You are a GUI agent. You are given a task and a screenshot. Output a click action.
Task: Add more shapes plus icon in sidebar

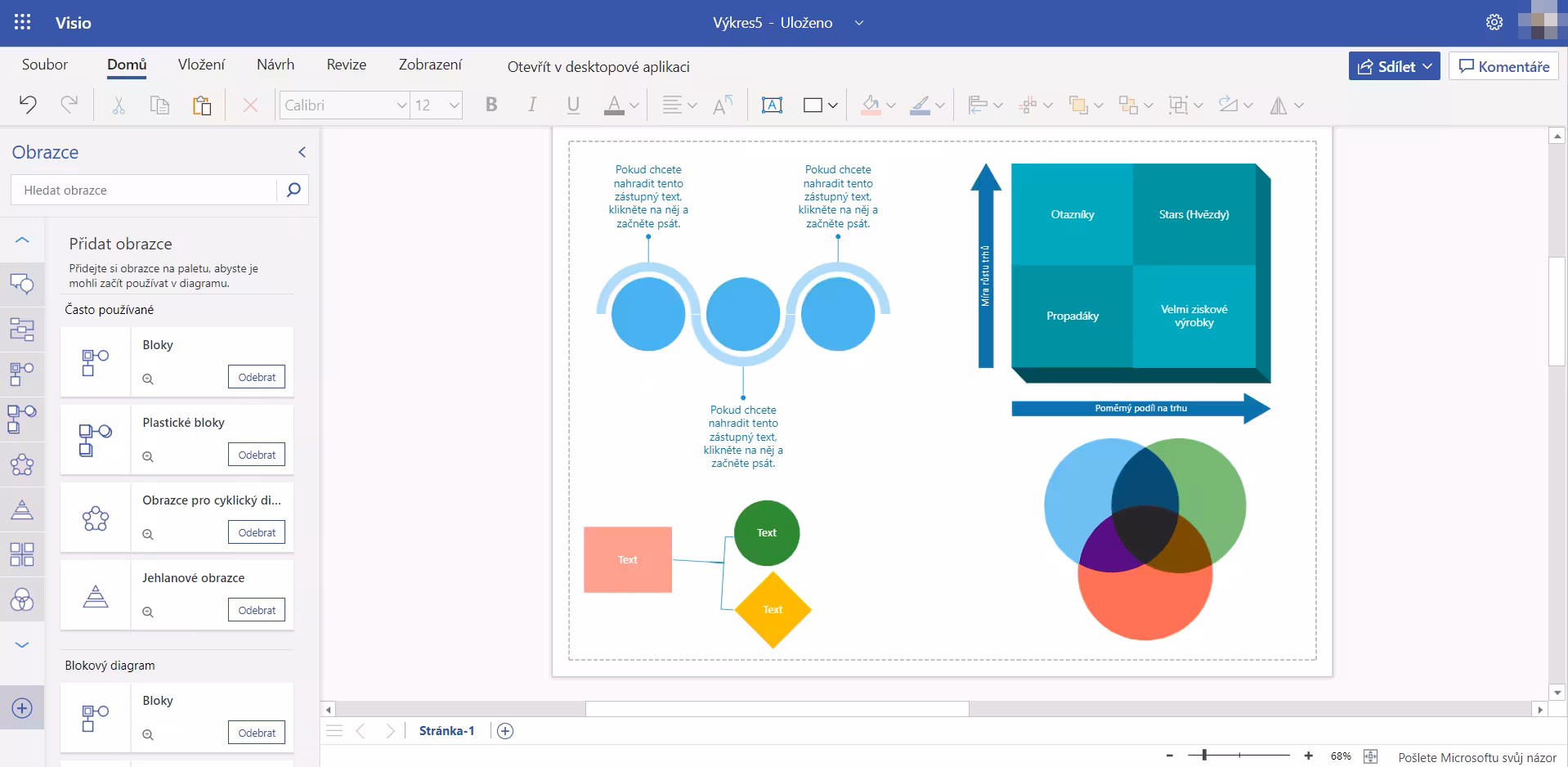pyautogui.click(x=22, y=708)
